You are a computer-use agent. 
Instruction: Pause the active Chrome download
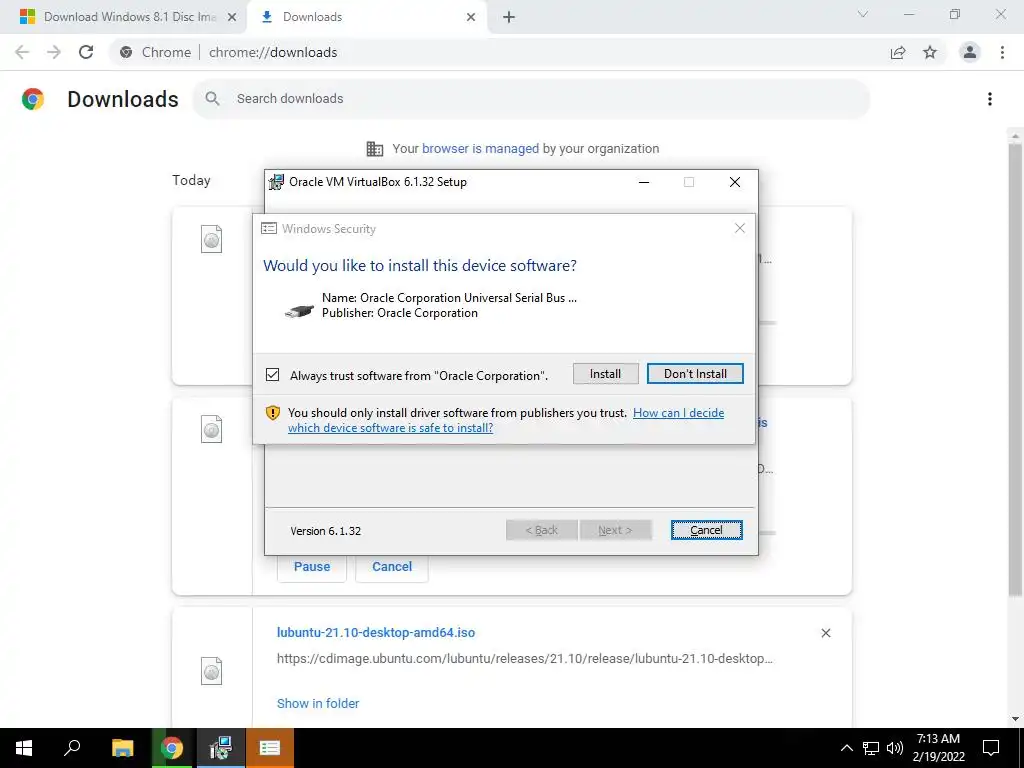click(312, 567)
